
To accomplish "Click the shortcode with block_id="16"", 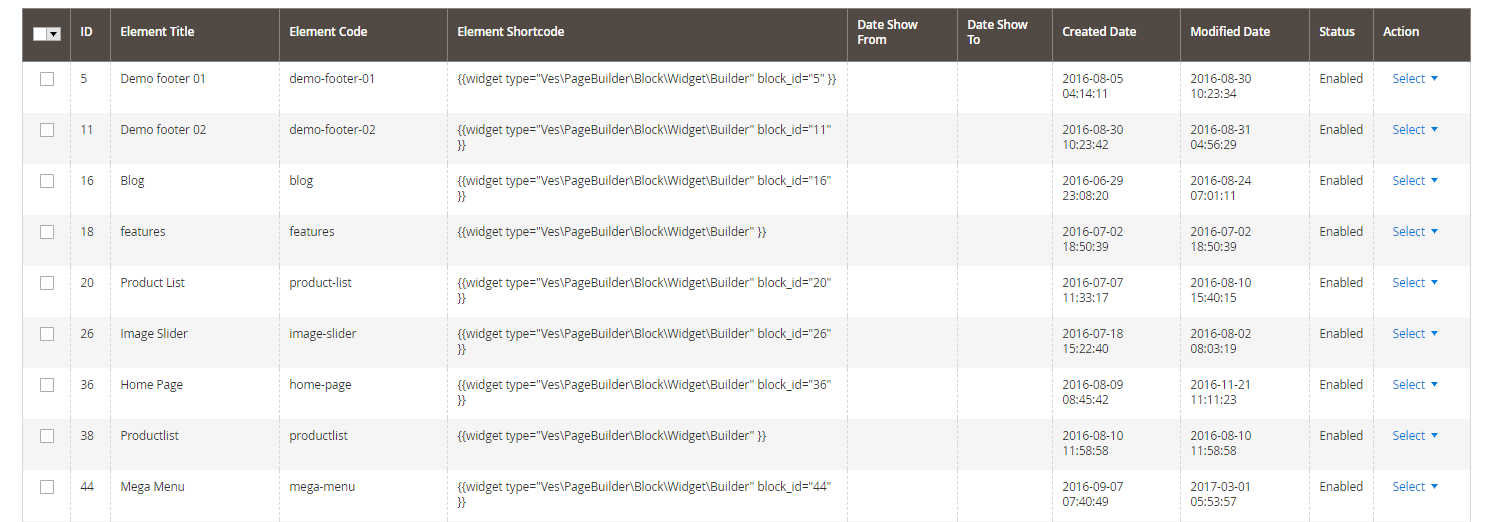I will pyautogui.click(x=644, y=188).
